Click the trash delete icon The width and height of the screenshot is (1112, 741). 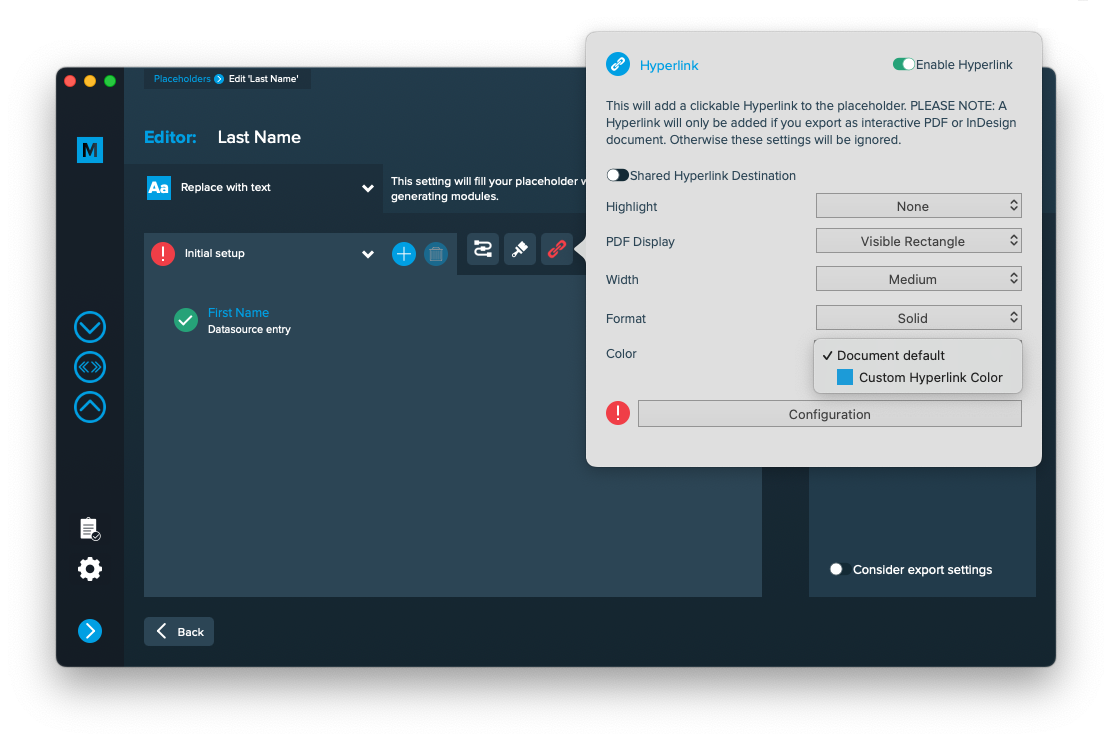tap(436, 254)
